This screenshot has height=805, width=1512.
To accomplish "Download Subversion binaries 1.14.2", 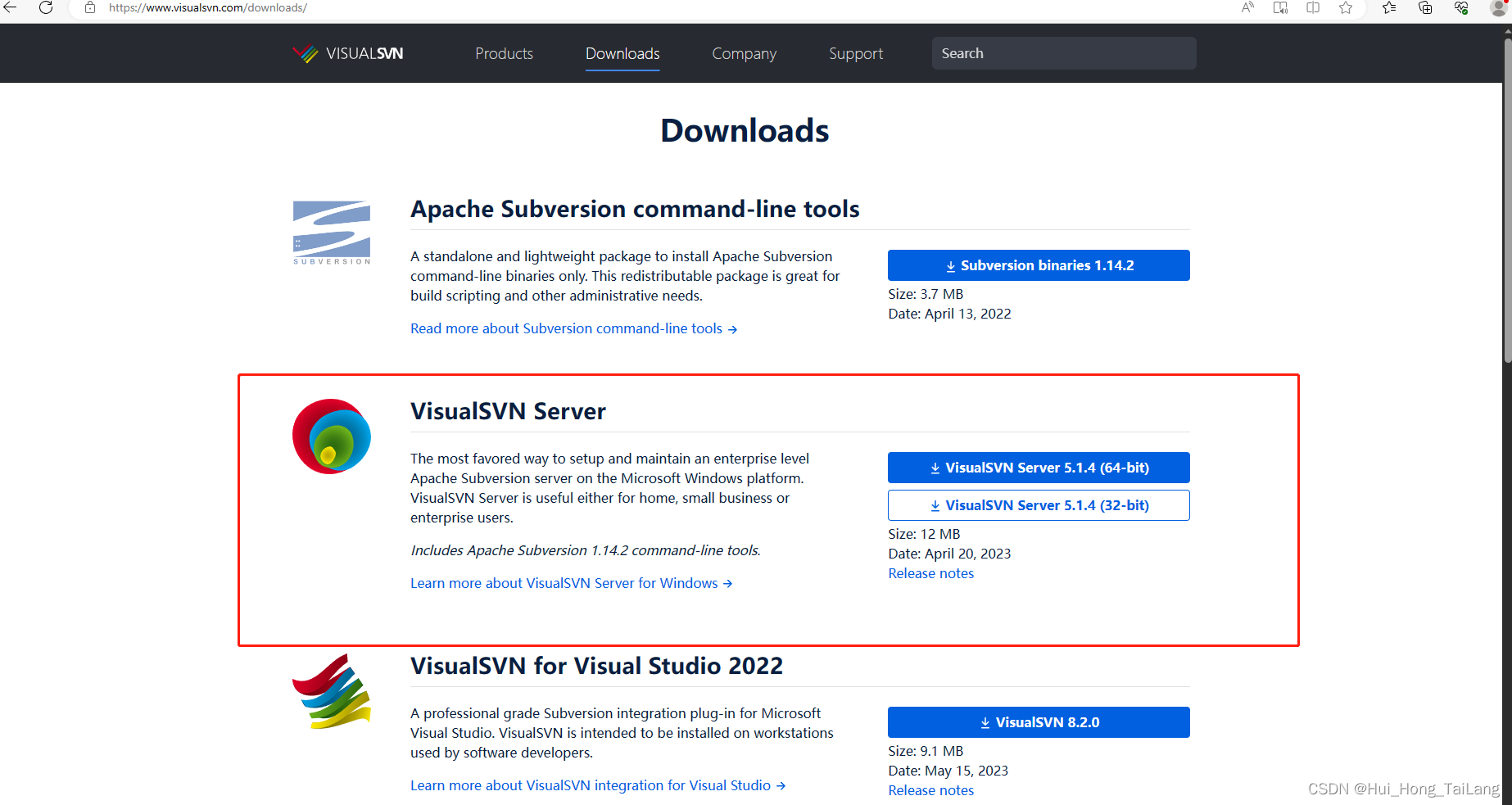I will click(x=1039, y=265).
